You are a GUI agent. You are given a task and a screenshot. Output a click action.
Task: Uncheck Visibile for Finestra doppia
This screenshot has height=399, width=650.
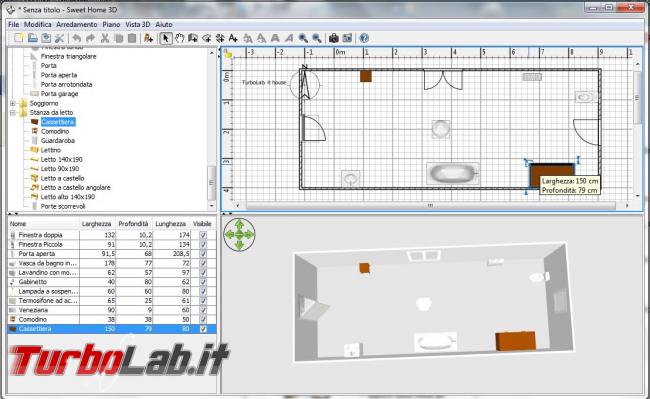pyautogui.click(x=203, y=235)
